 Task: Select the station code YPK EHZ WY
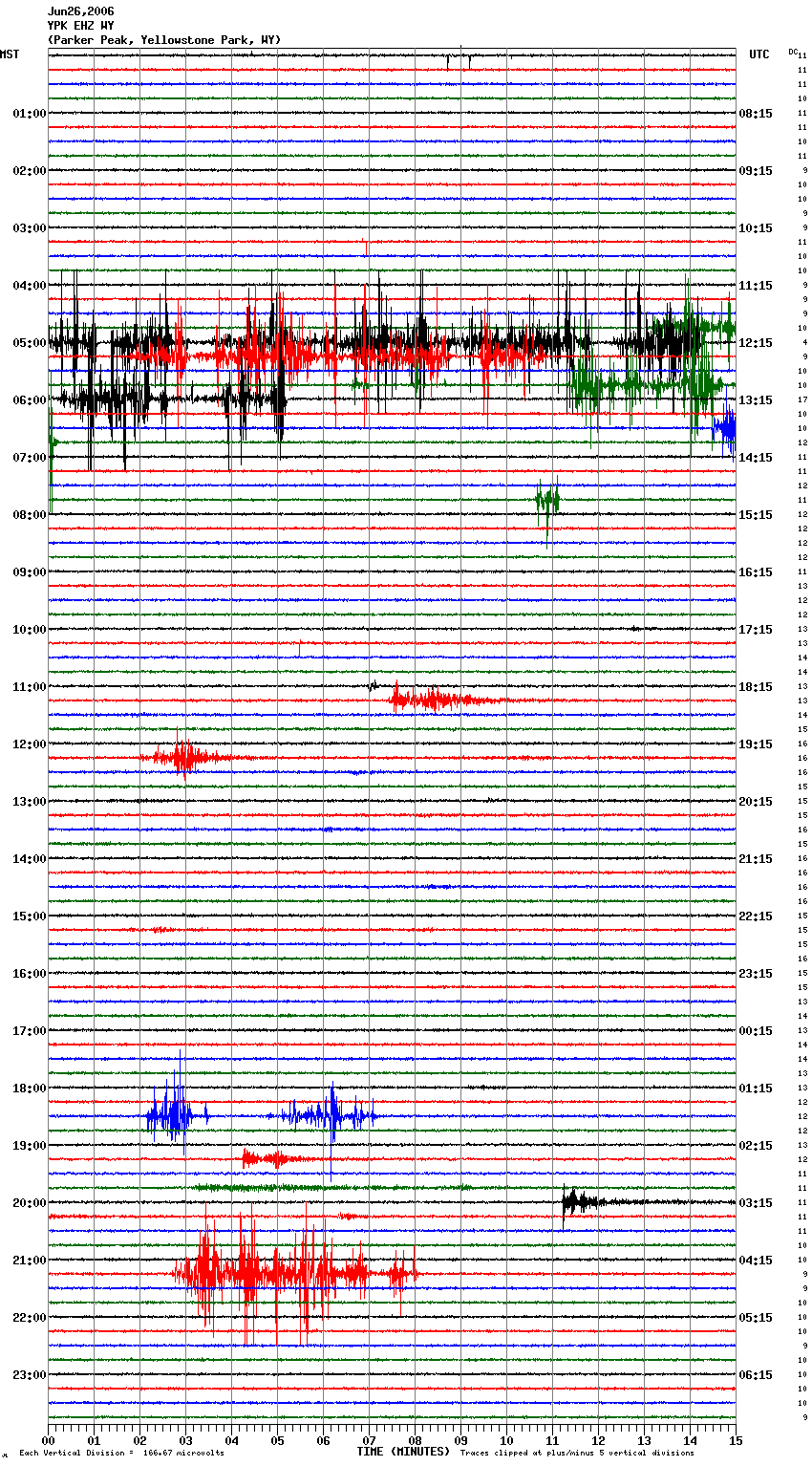(x=80, y=26)
